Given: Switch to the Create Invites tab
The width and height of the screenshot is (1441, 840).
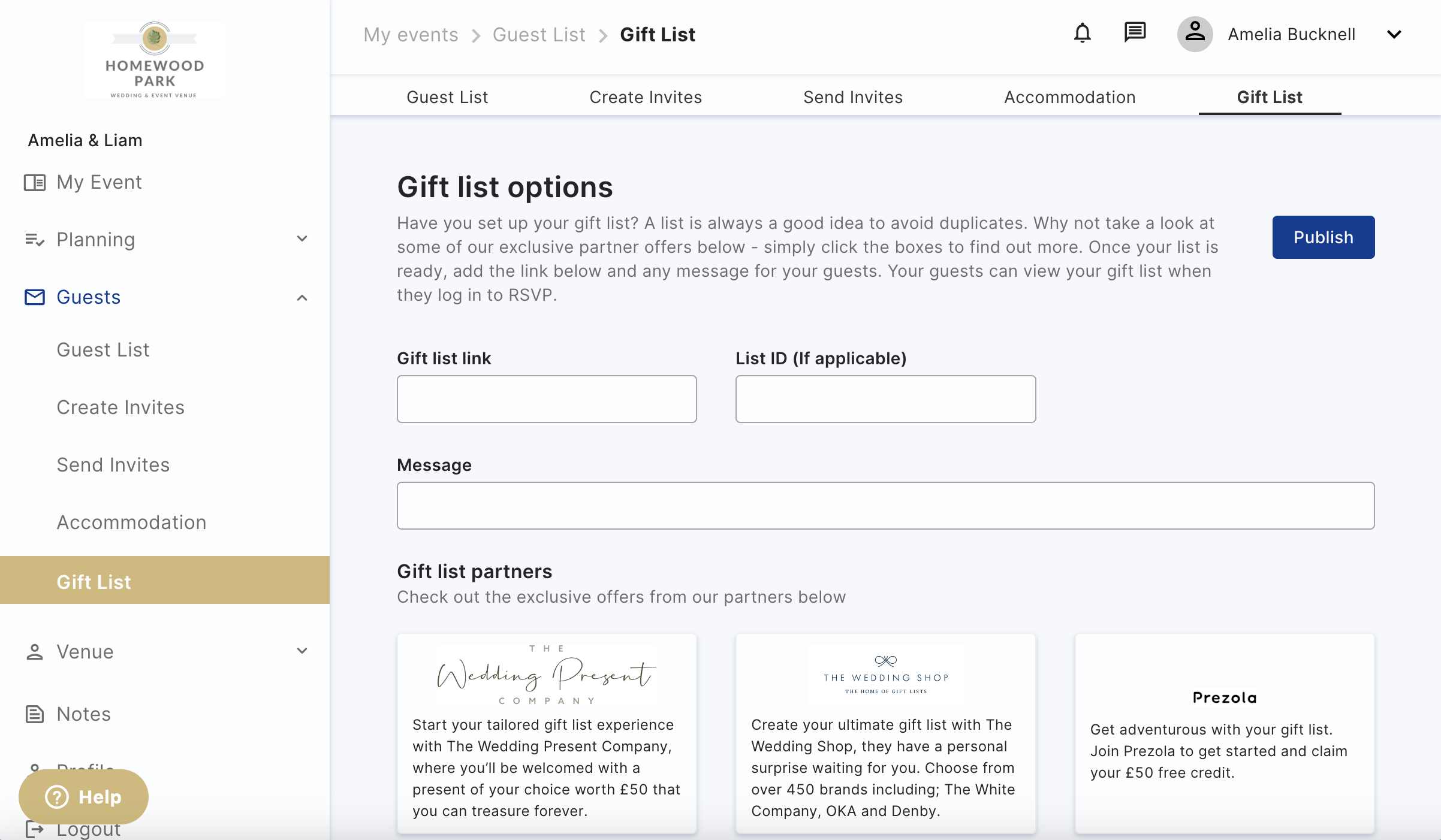Looking at the screenshot, I should [646, 97].
